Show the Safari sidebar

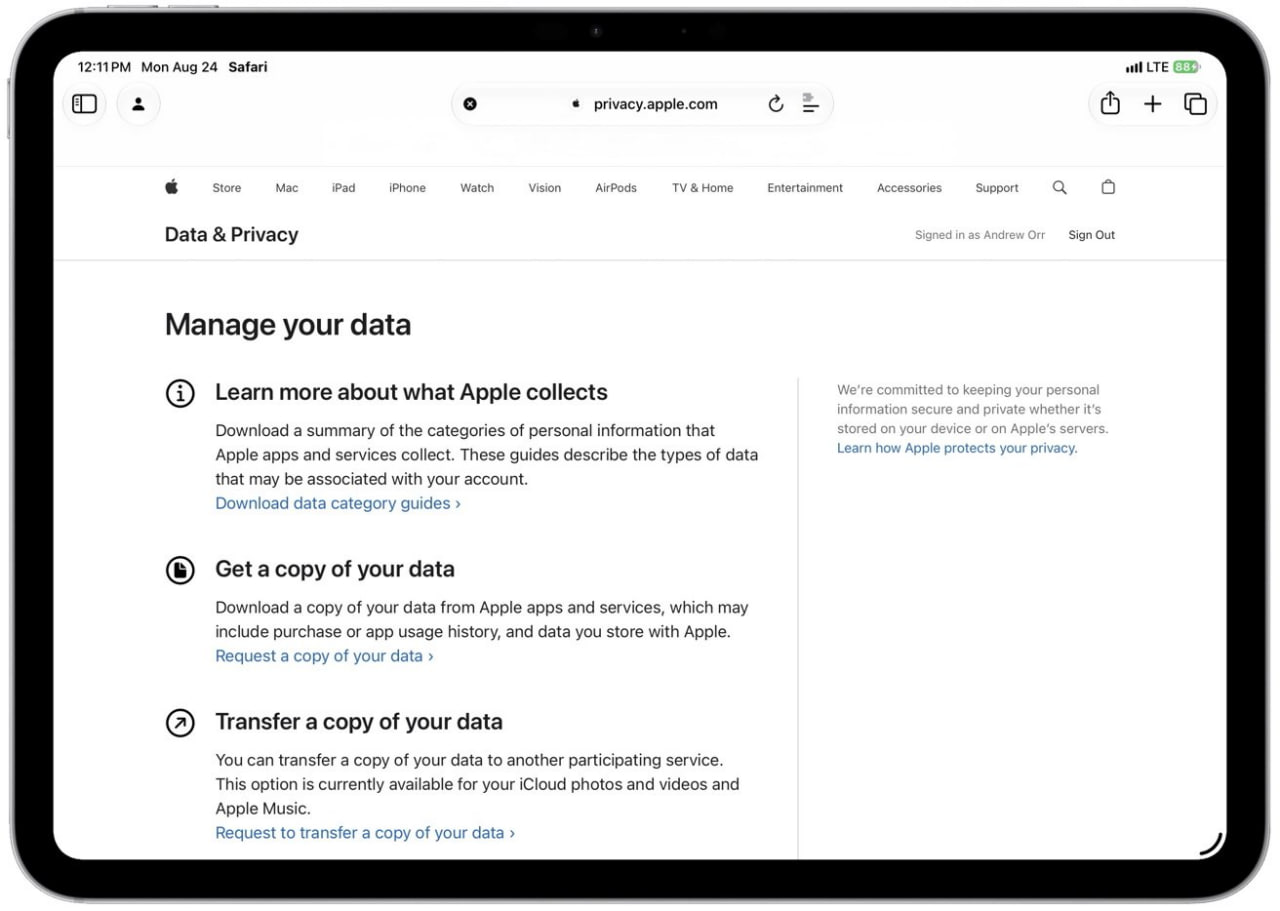coord(85,104)
